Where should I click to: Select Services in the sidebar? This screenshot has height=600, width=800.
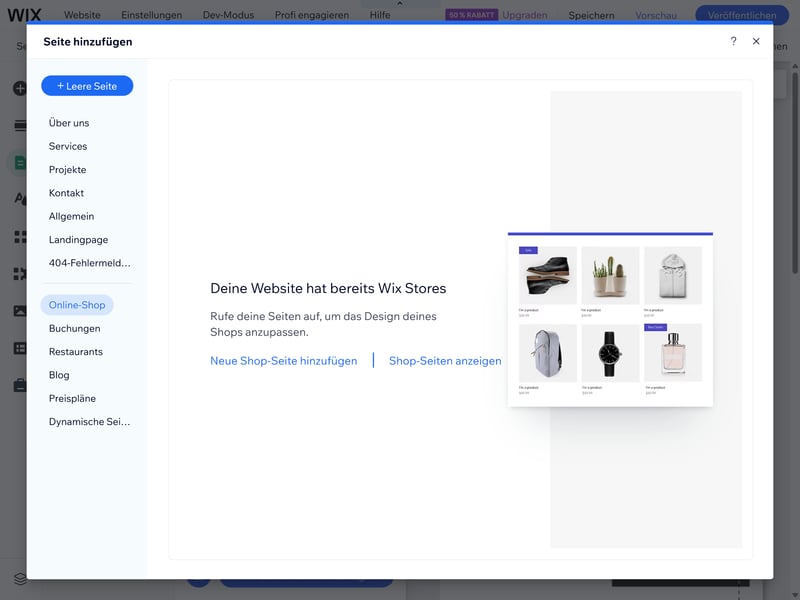point(68,146)
